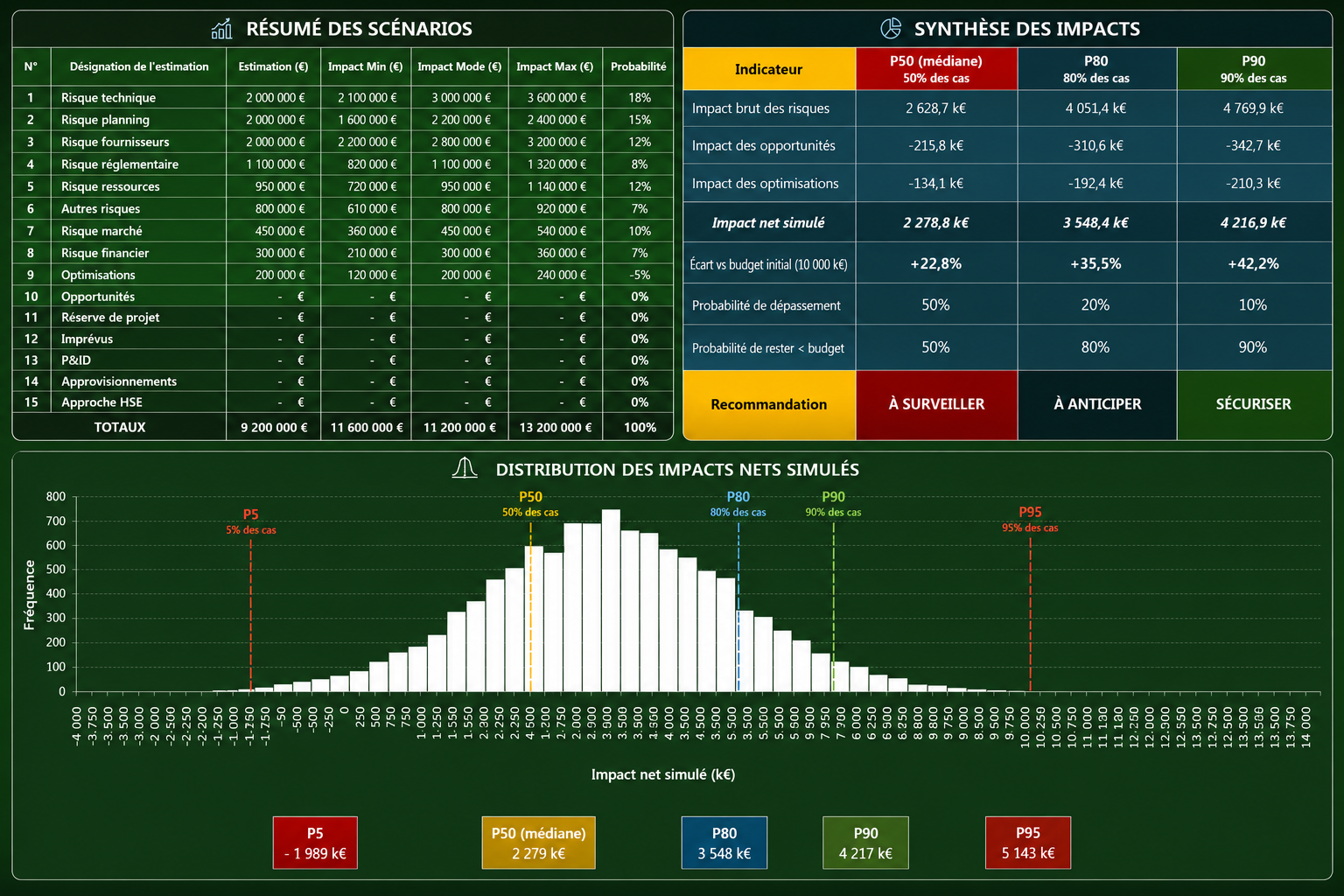Click the bar chart icon beside Résumé des scénarios
Screen dimensions: 1344x896
pos(221,29)
